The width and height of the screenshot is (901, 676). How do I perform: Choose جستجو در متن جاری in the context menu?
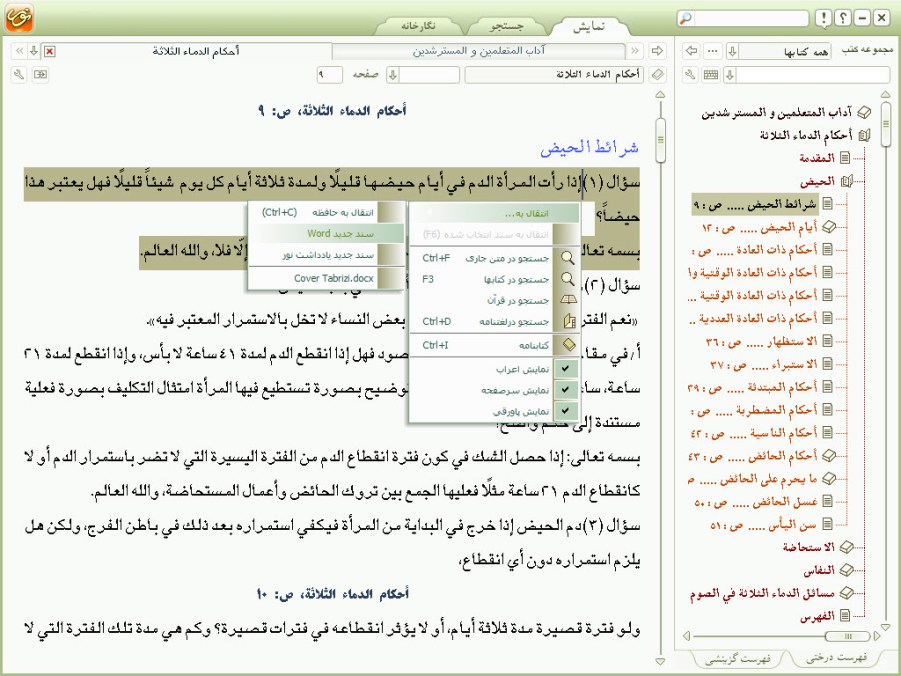coord(495,258)
